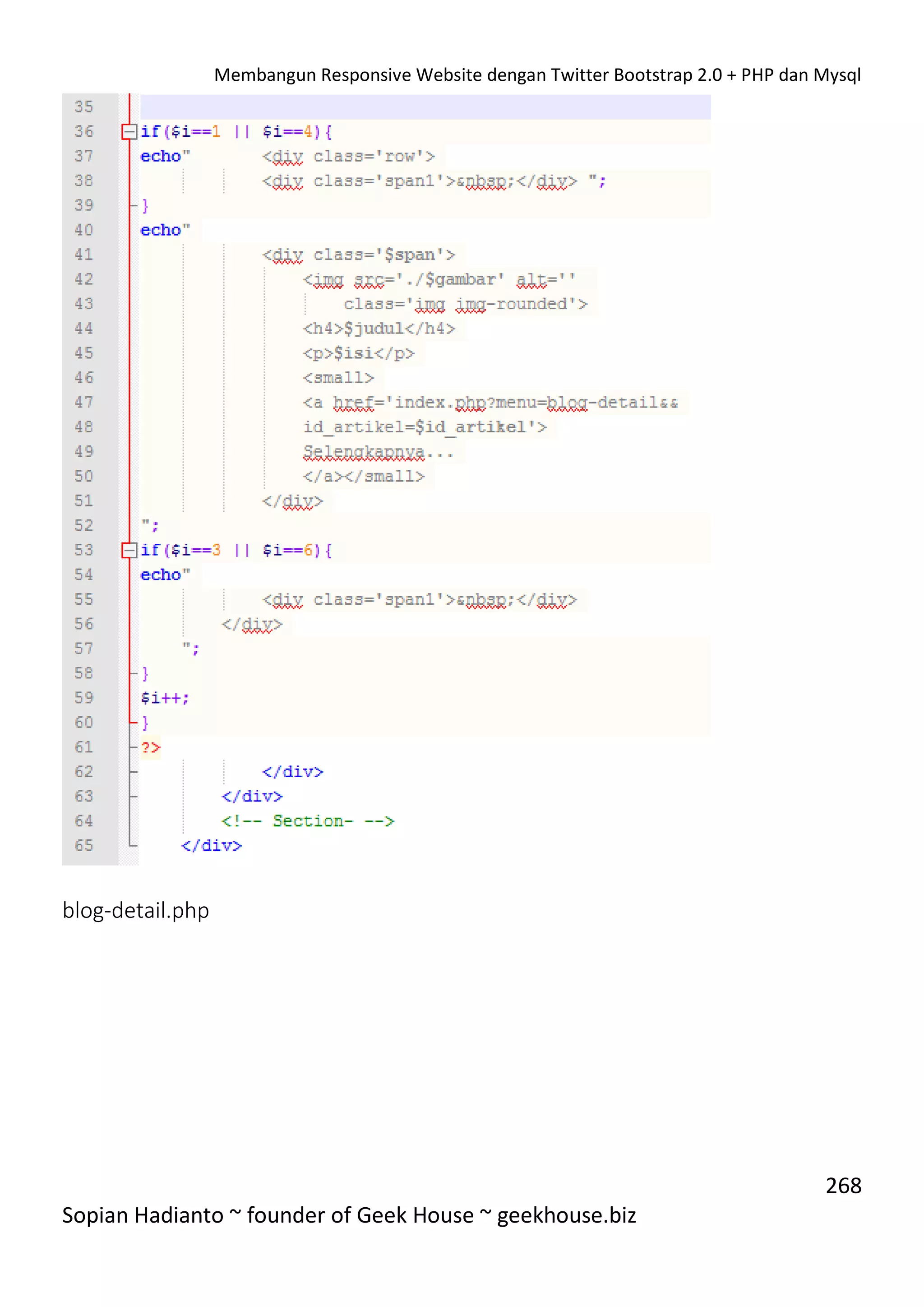Click the '<h4>$judul</h4>' line
Screen dimensions: 924x1307
tap(379, 329)
